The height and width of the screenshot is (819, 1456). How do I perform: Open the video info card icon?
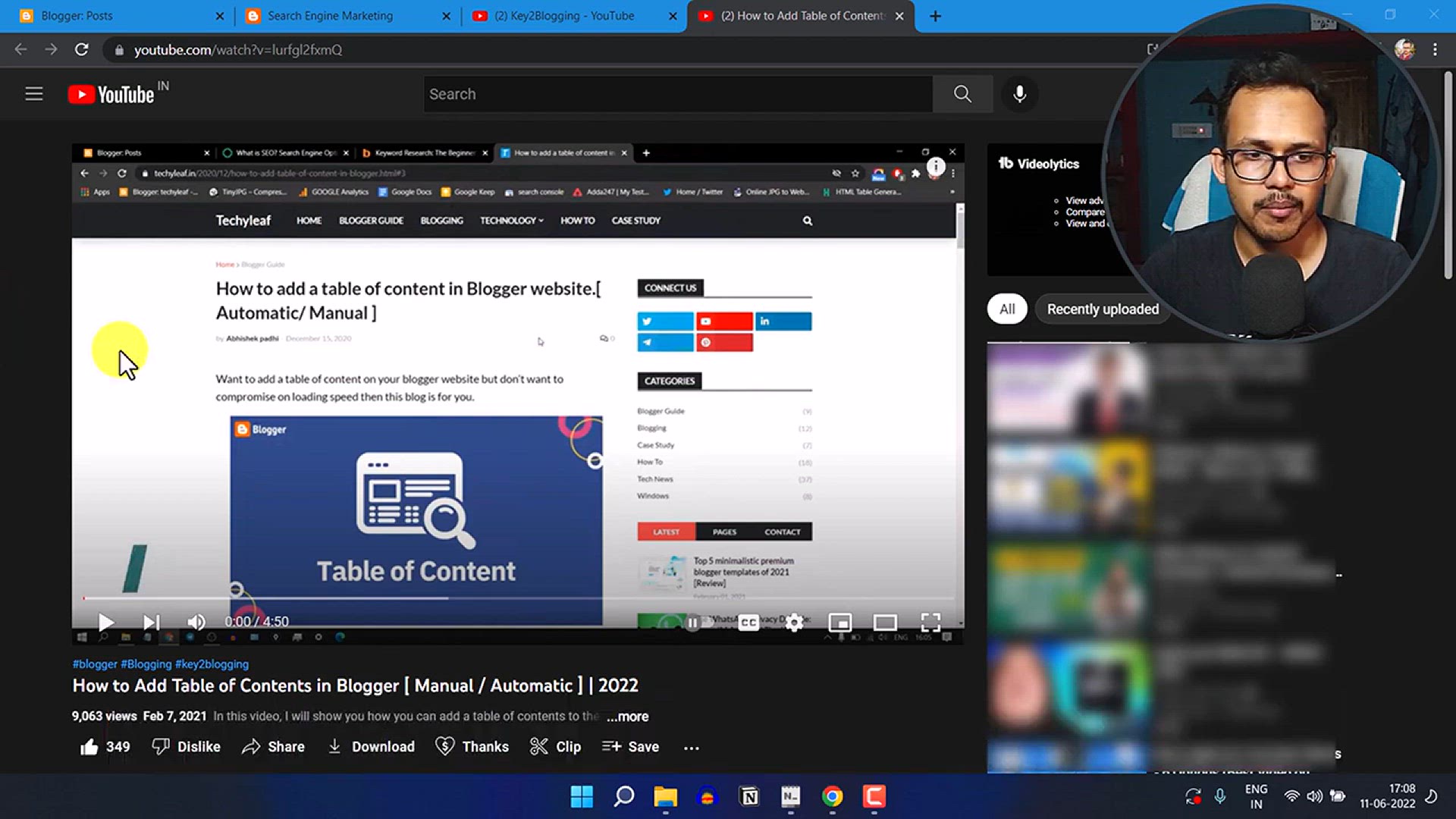[936, 167]
